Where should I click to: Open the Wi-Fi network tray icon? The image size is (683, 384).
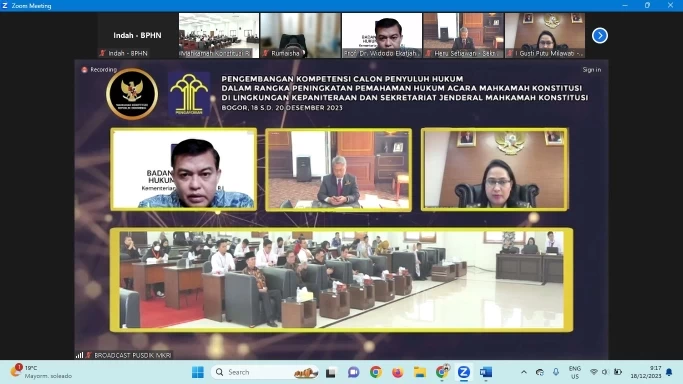(594, 372)
